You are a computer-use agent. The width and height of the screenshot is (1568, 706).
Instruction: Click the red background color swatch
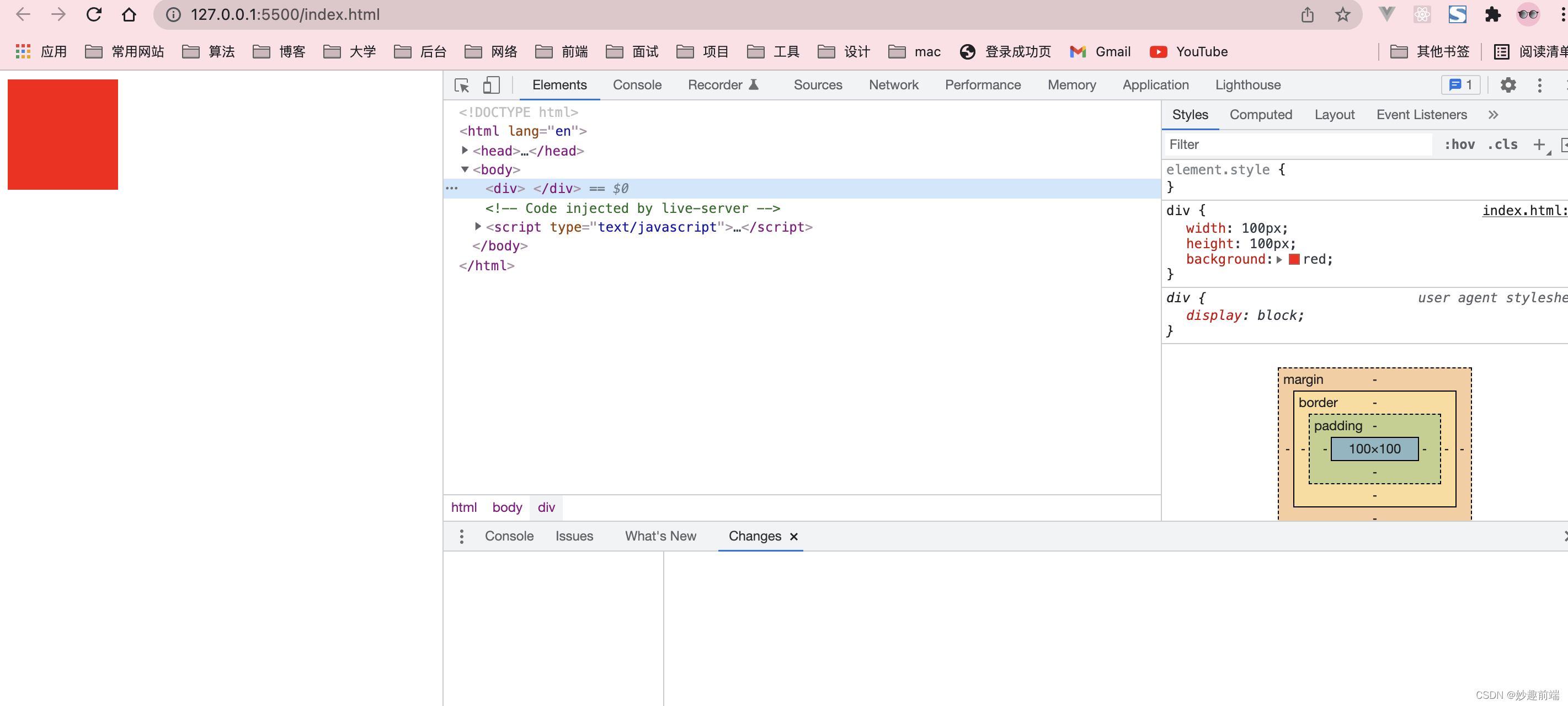pos(1295,259)
